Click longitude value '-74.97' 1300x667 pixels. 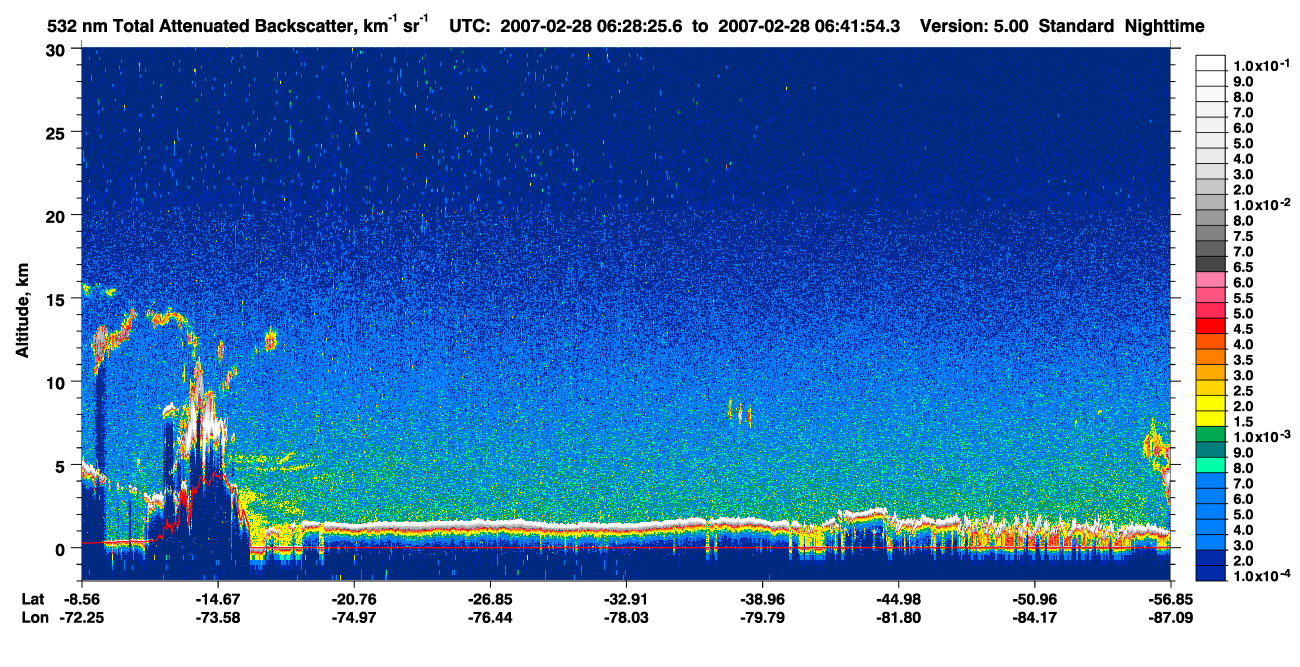(352, 617)
